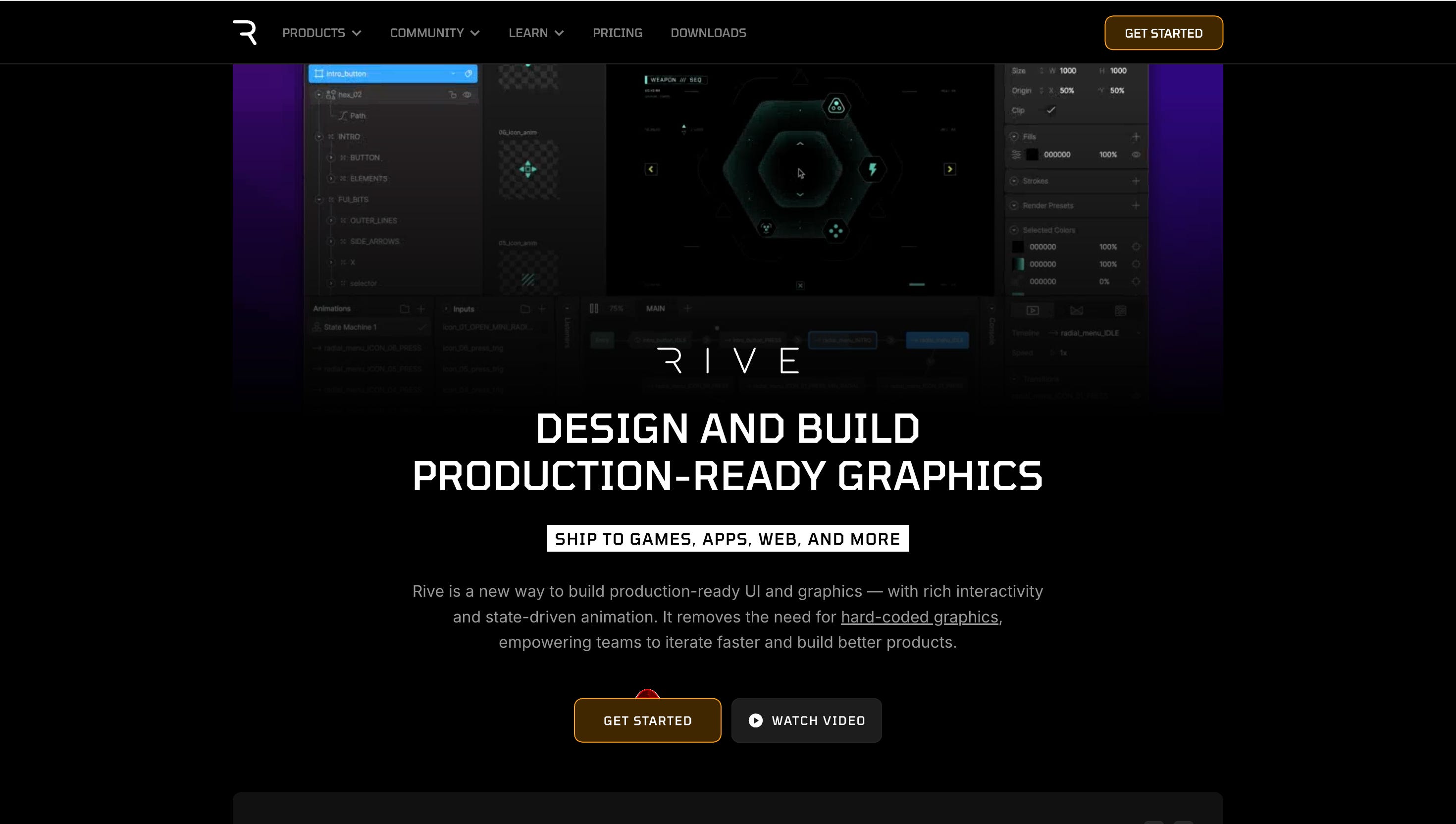Screen dimensions: 1456x824
Task: Click the four-dot hexagon icon on canvas
Action: pos(835,230)
